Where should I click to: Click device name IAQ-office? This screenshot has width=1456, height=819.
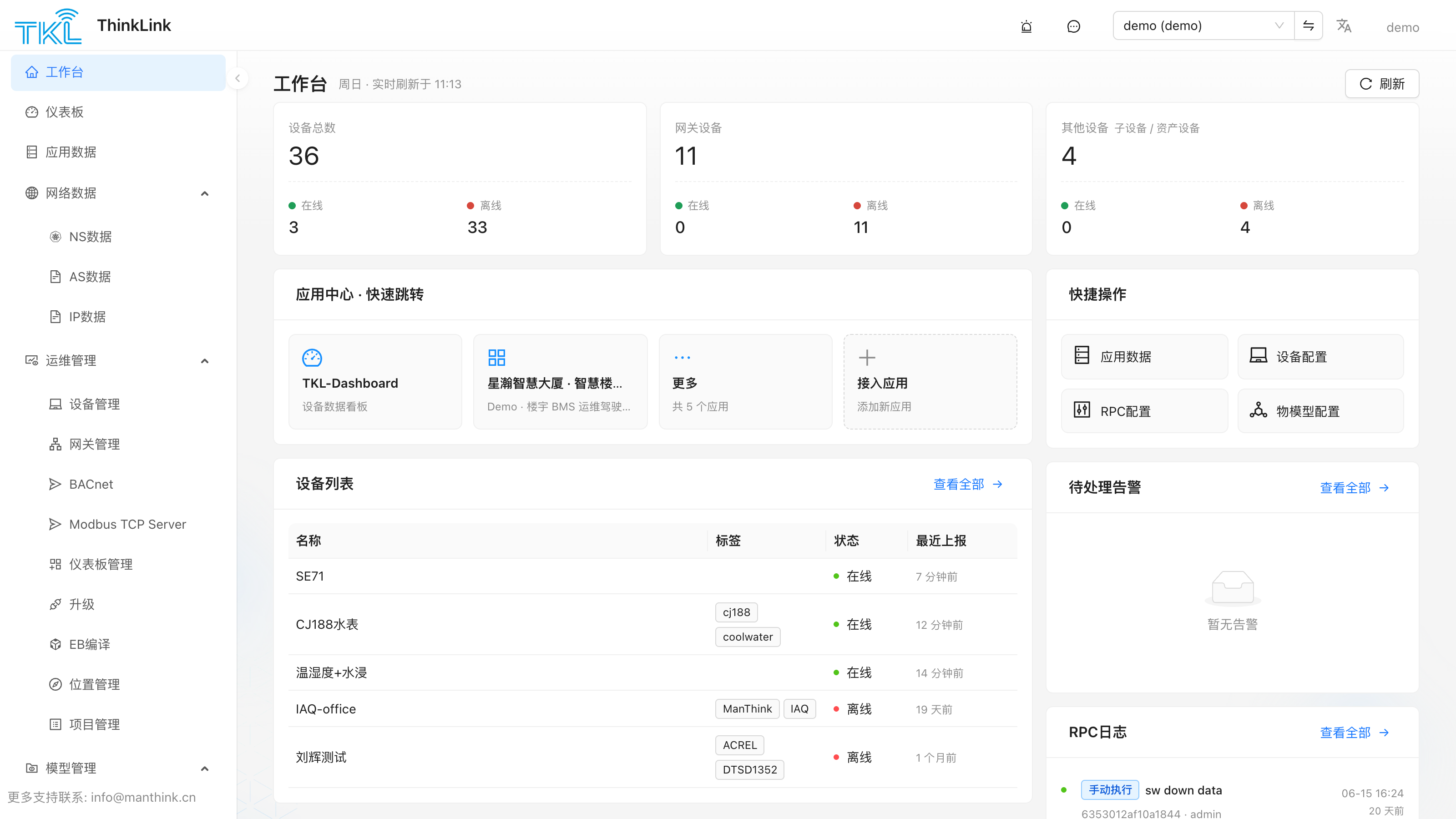coord(326,709)
